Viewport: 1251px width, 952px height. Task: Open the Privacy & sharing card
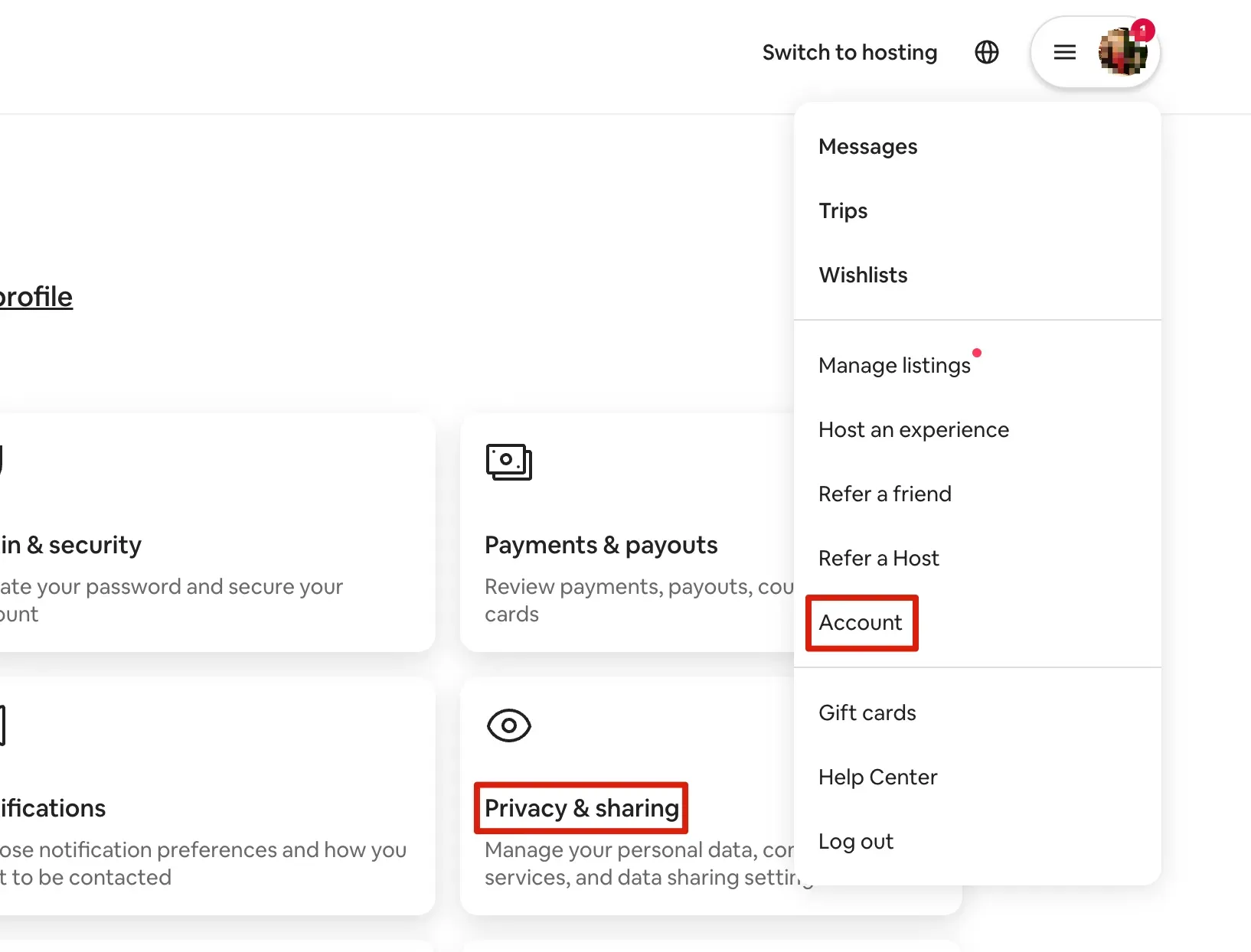581,808
